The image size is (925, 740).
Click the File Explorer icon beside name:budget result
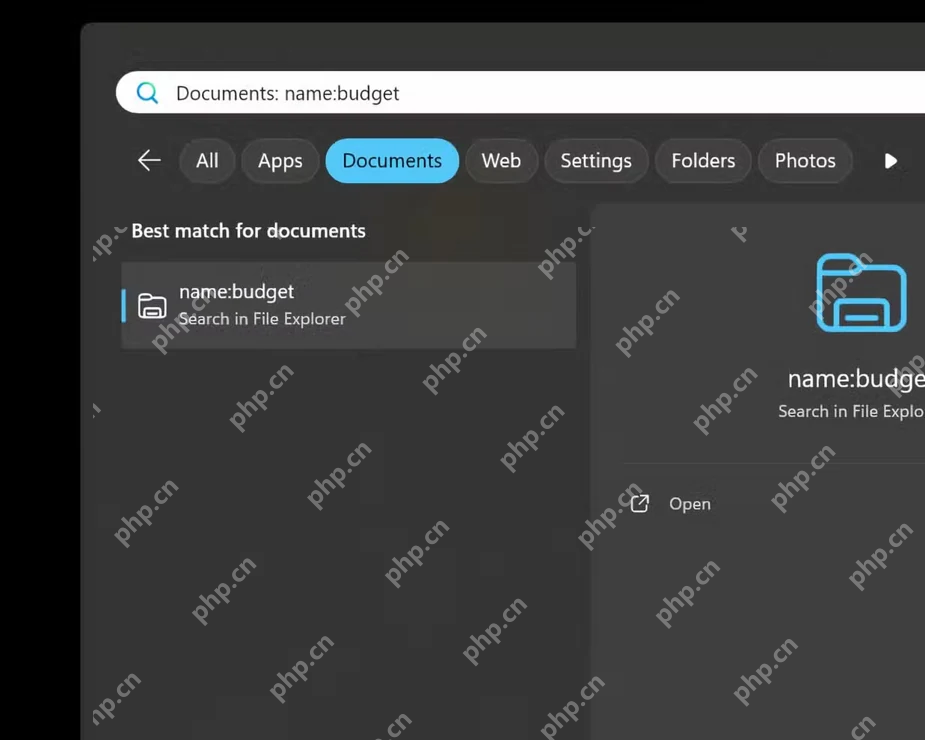coord(152,306)
